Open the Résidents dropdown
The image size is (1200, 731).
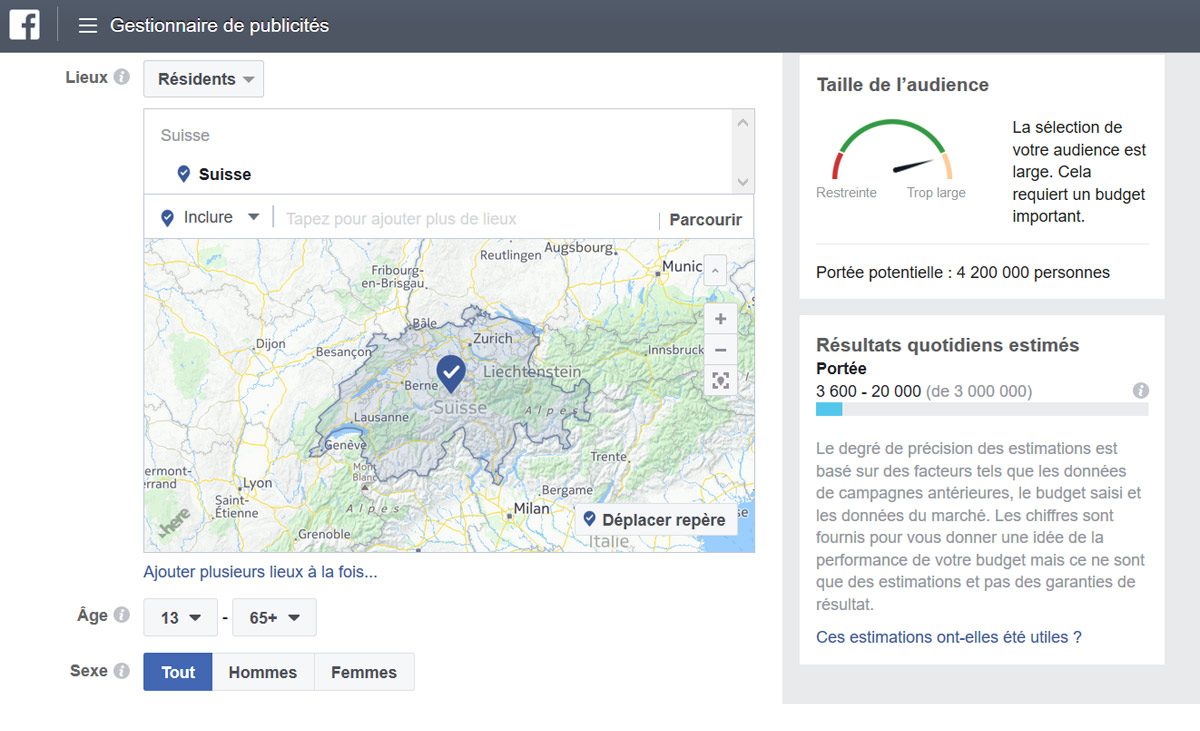(x=204, y=79)
